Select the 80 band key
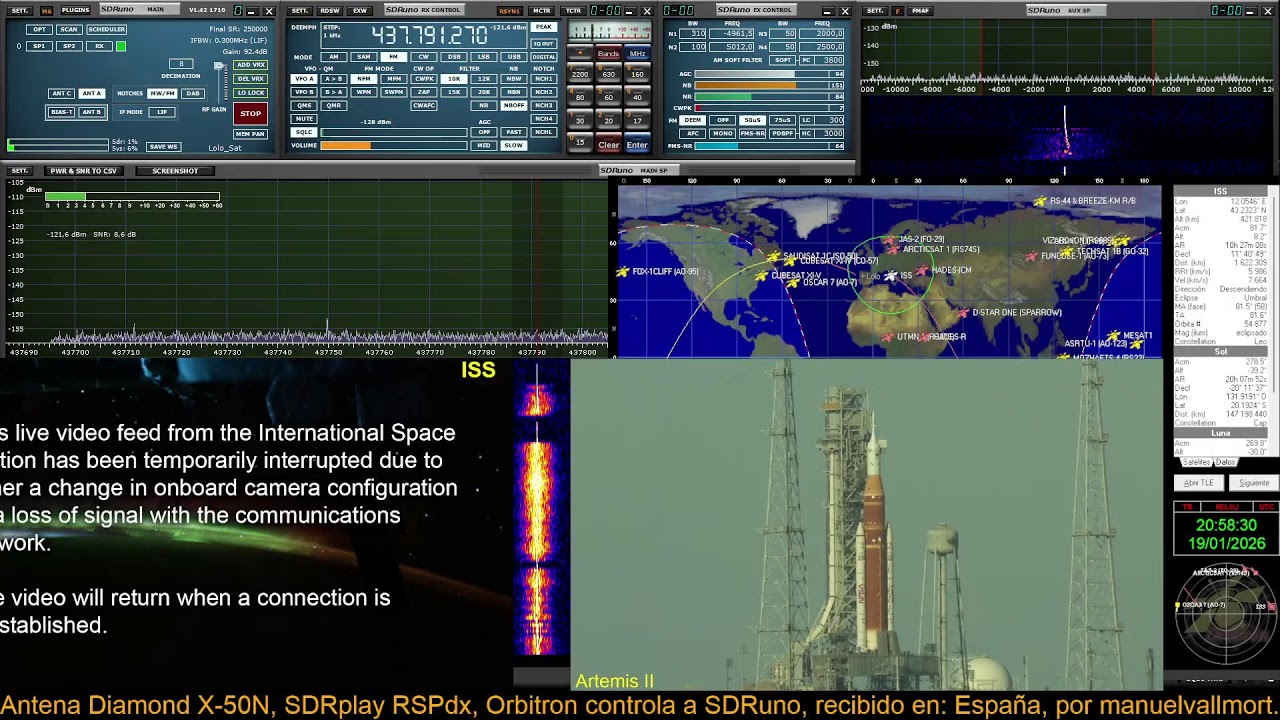 580,96
